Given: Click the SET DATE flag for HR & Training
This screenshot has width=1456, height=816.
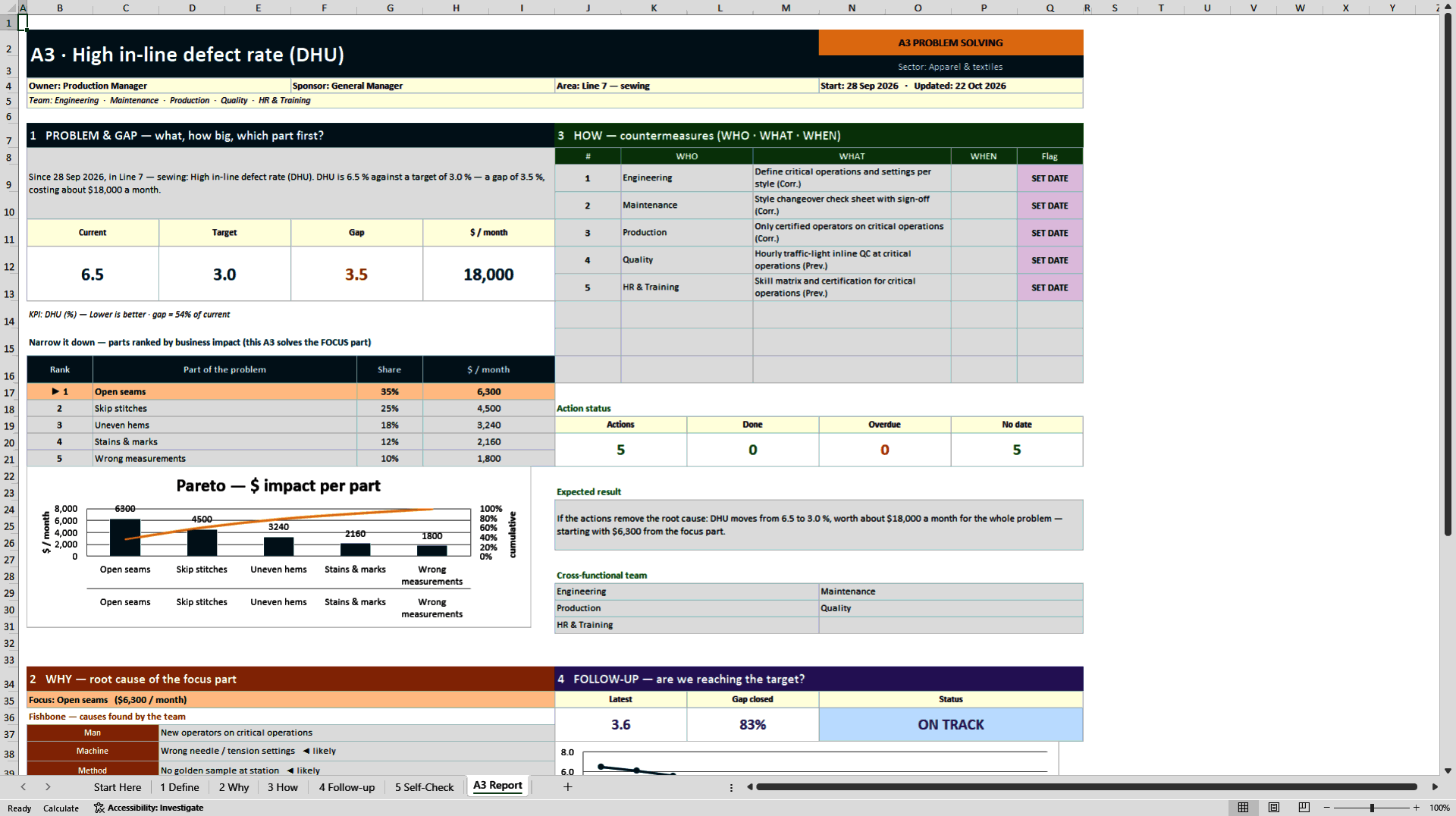Looking at the screenshot, I should point(1050,287).
